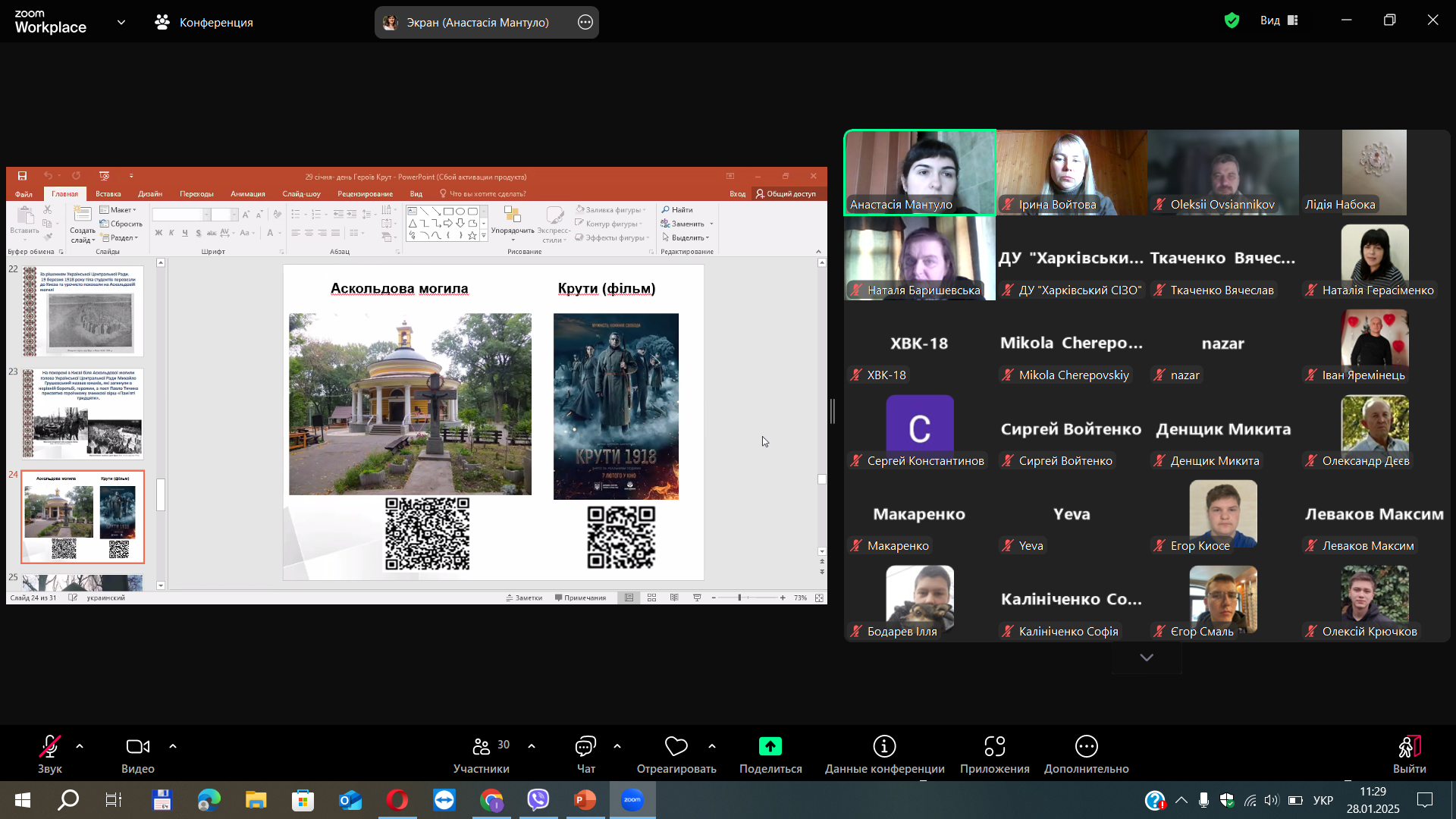Click the Что вы хотите сделать search box

point(482,194)
